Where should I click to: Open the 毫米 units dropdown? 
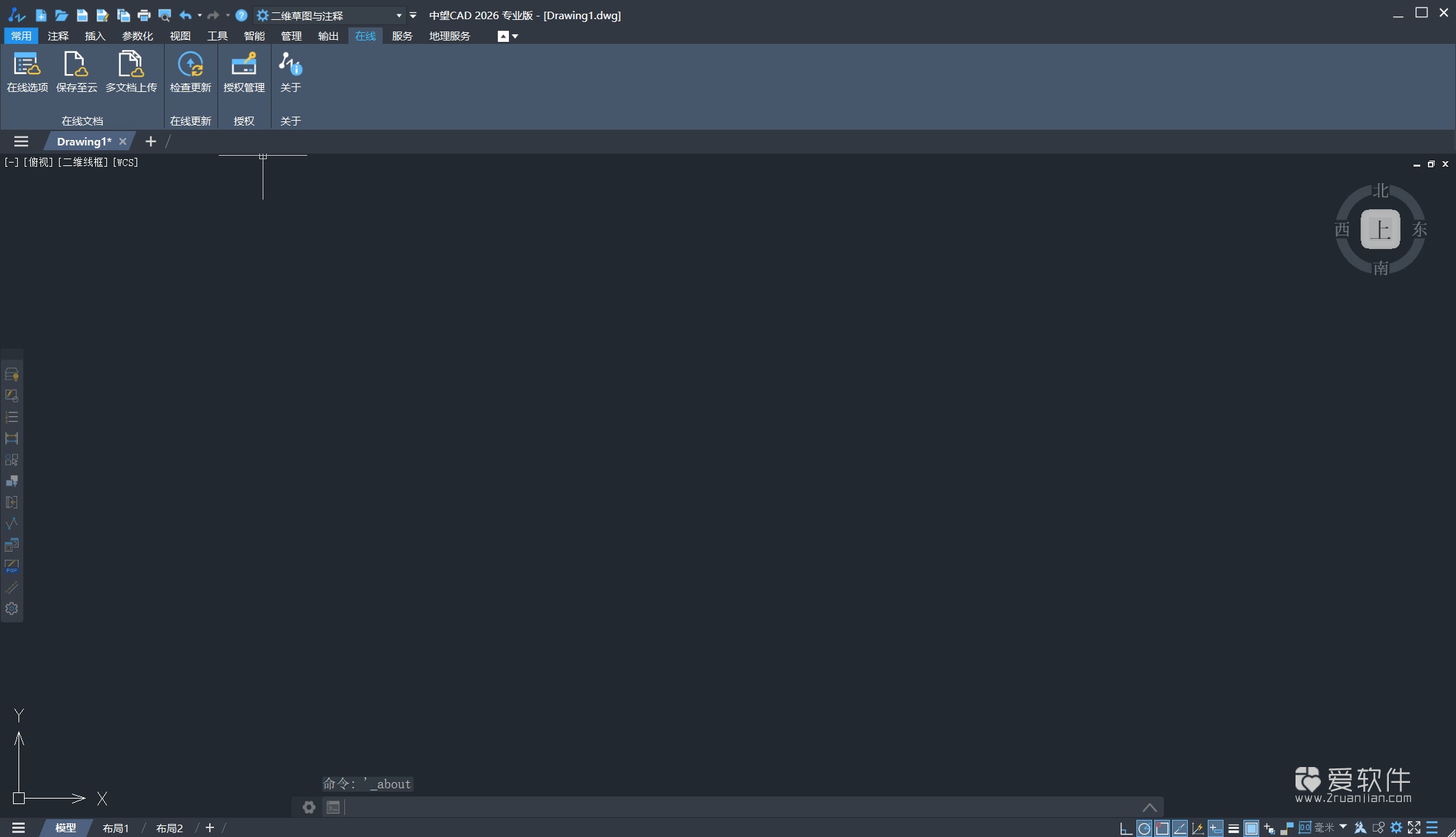click(1343, 827)
